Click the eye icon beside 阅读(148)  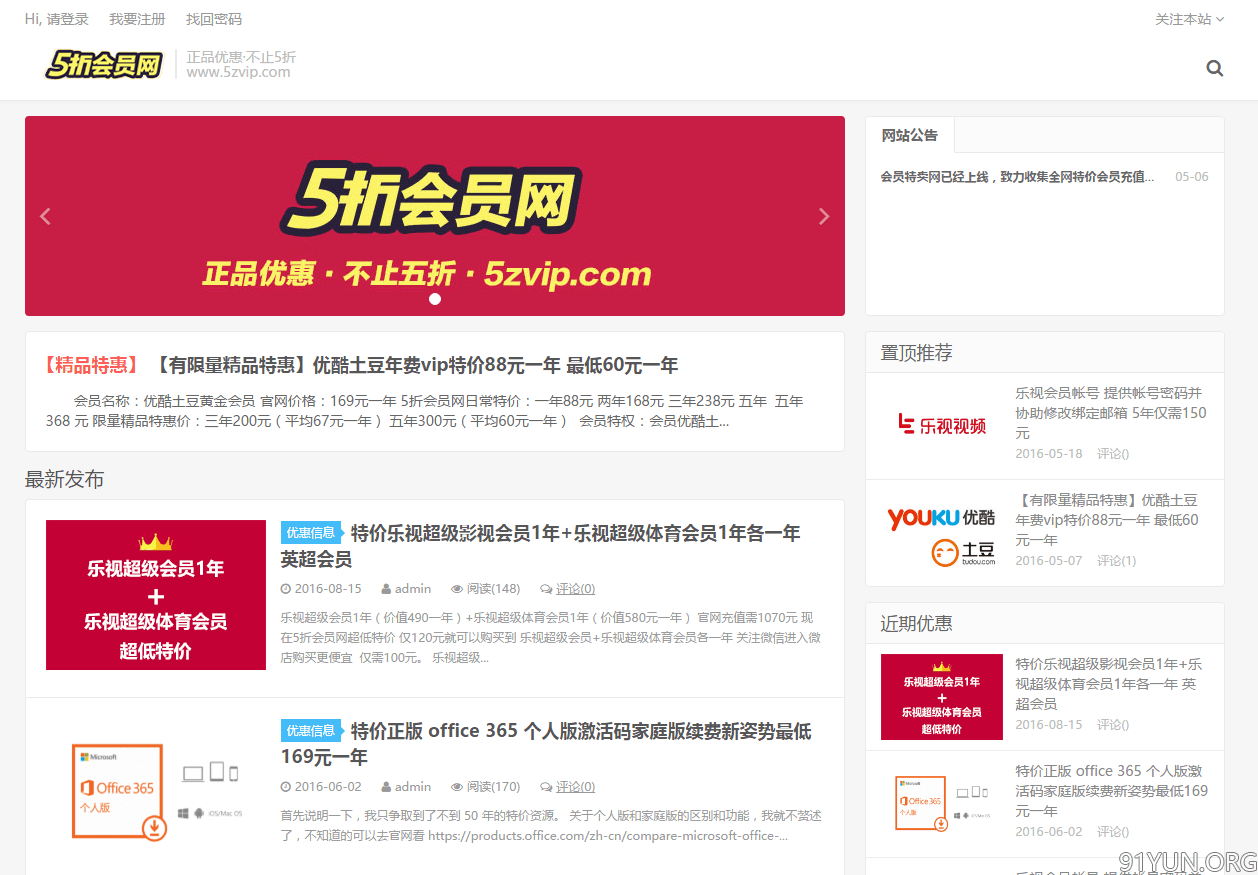457,589
